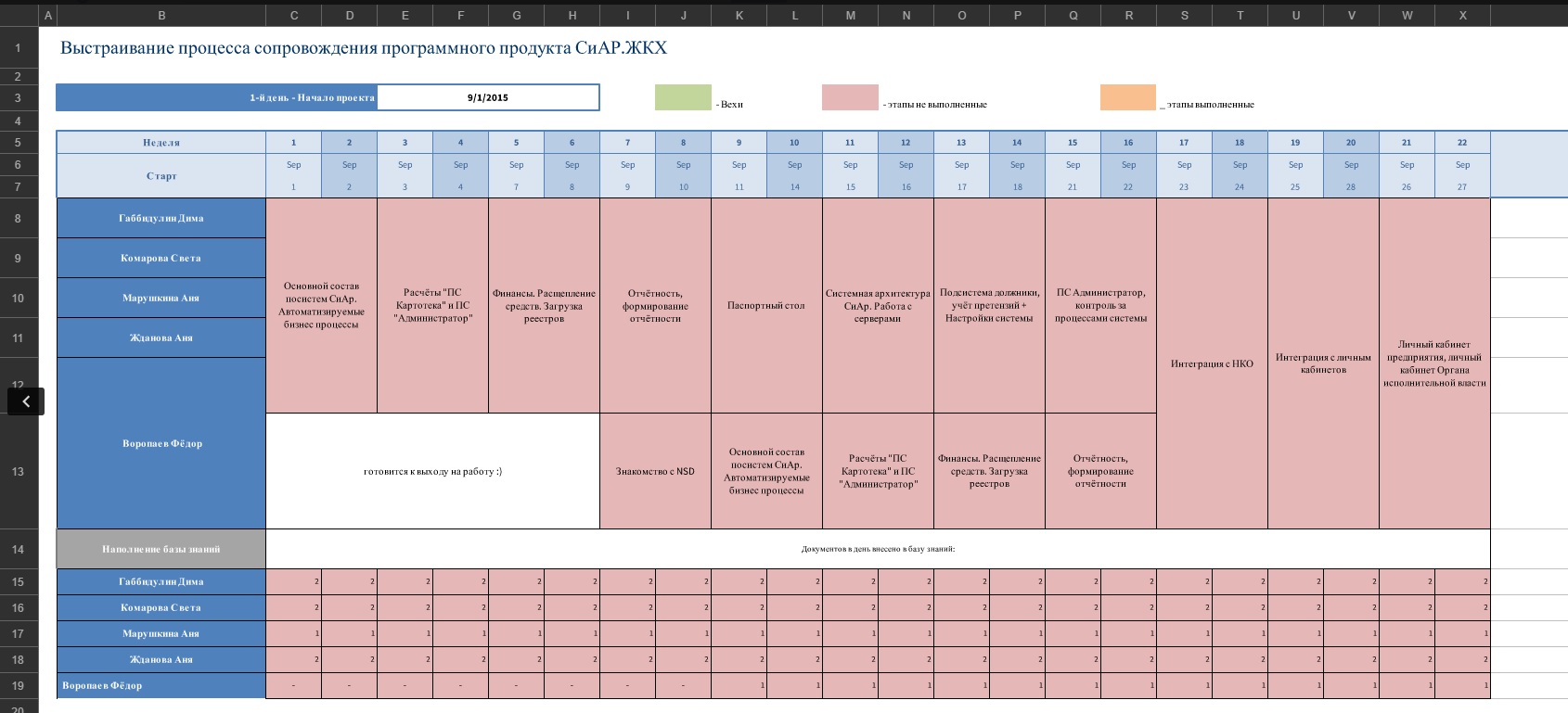
Task: Click 'Жданова Аня' in knowledge base row 18
Action: tap(161, 659)
